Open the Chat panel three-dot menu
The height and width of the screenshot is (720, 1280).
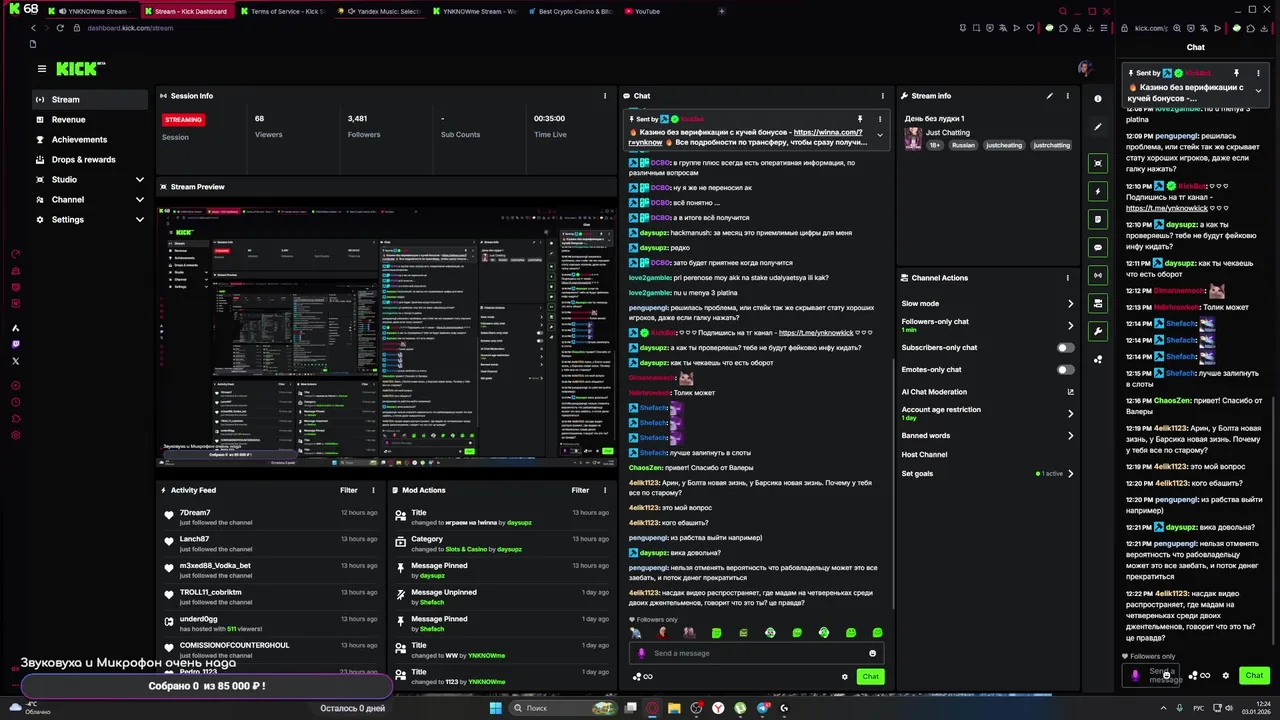tap(882, 96)
